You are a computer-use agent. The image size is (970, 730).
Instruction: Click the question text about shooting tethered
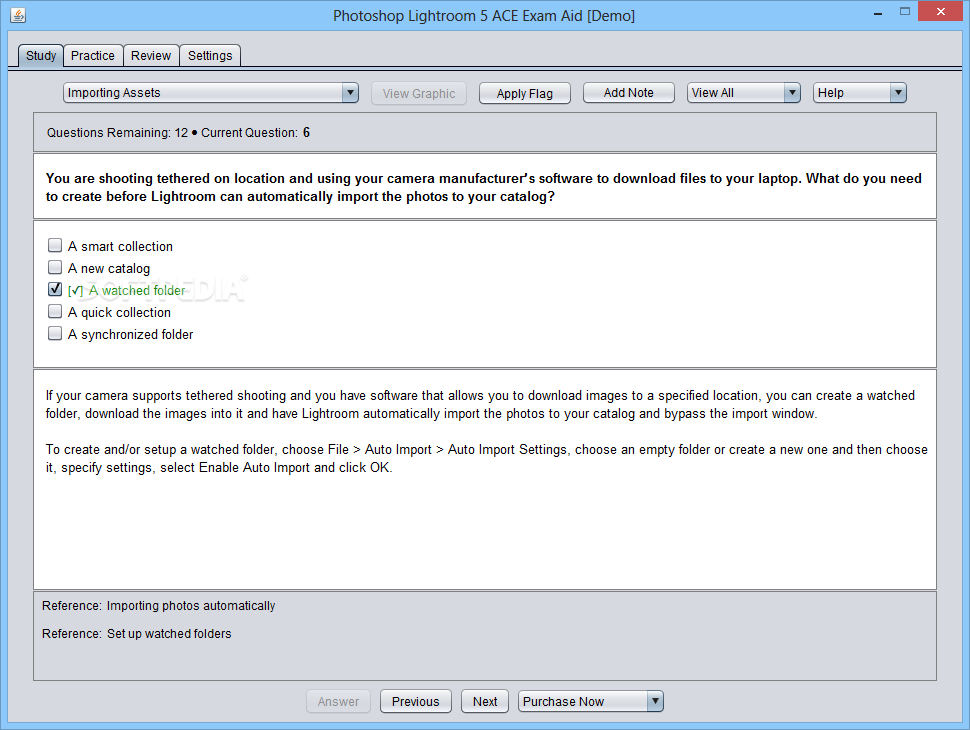pyautogui.click(x=484, y=187)
